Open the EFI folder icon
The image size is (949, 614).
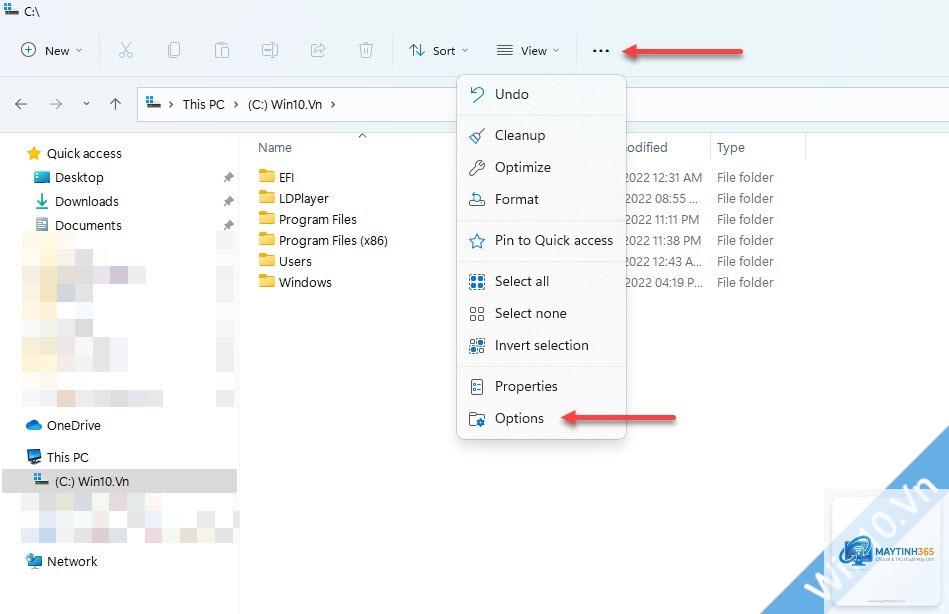pyautogui.click(x=267, y=176)
